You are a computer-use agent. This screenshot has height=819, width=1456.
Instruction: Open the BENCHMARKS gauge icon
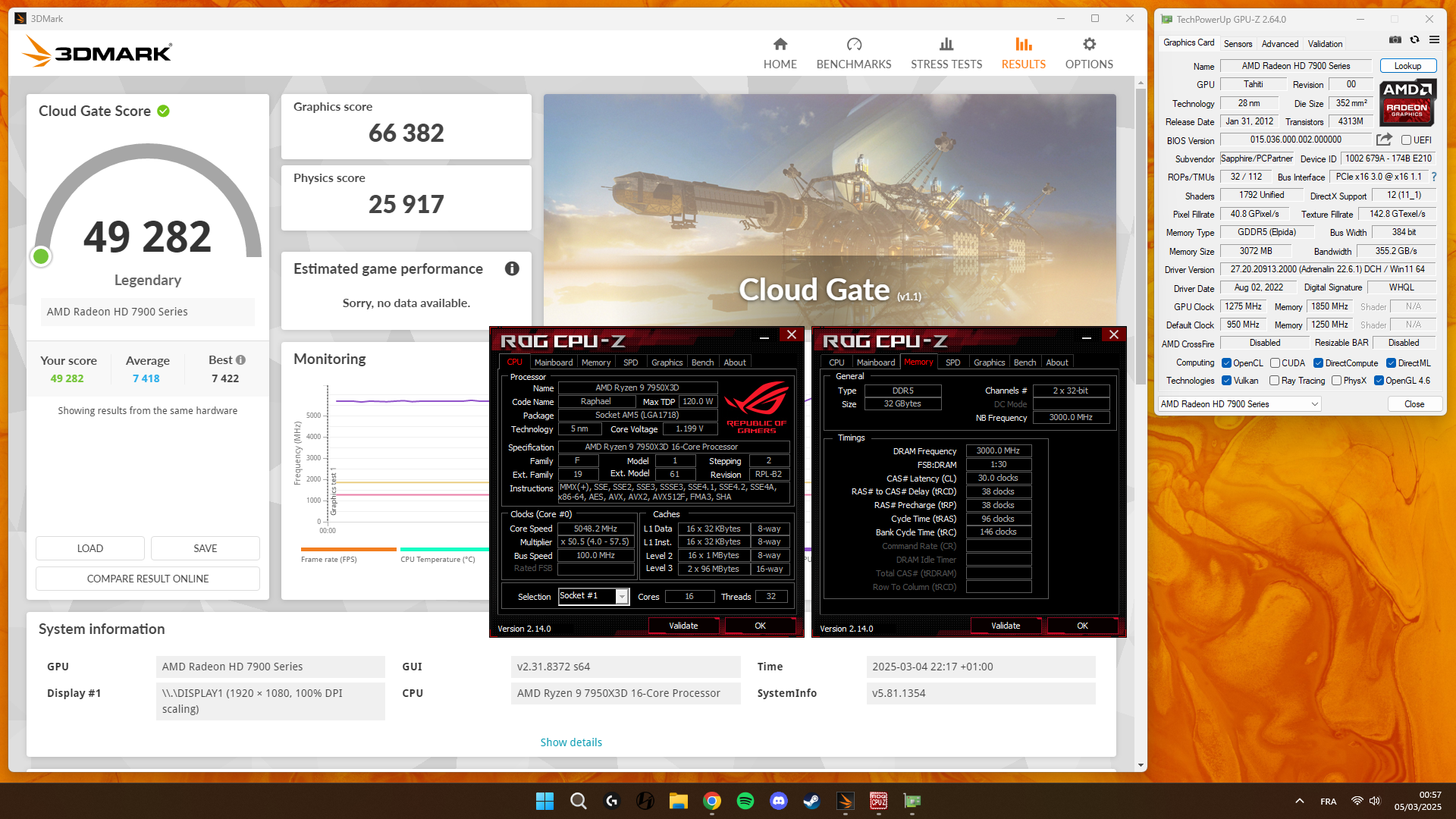(854, 44)
